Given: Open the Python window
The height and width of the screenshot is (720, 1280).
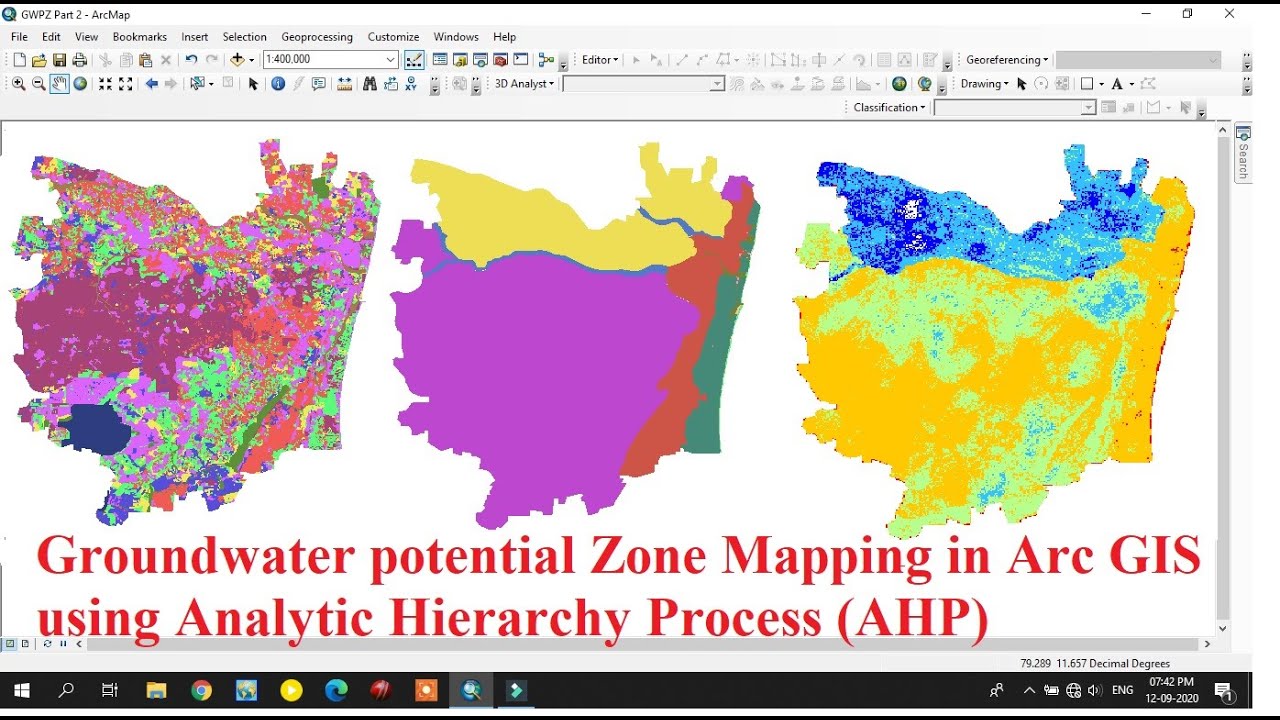Looking at the screenshot, I should pyautogui.click(x=520, y=60).
